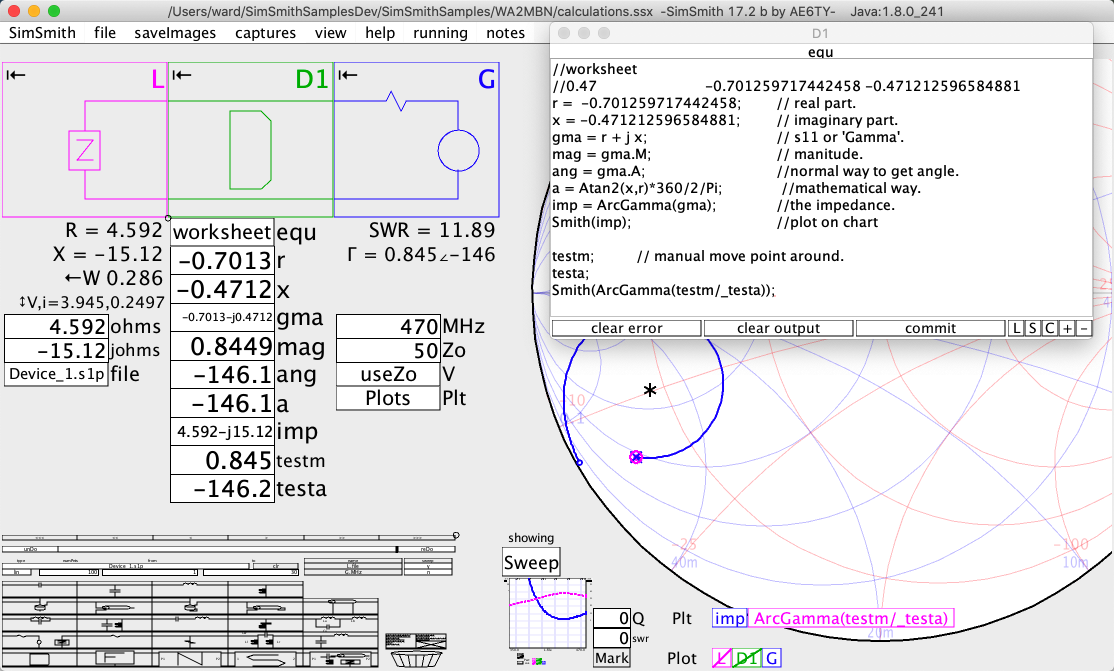Click the move-left arrow on block G
Viewport: 1114px width, 671px height.
click(347, 75)
